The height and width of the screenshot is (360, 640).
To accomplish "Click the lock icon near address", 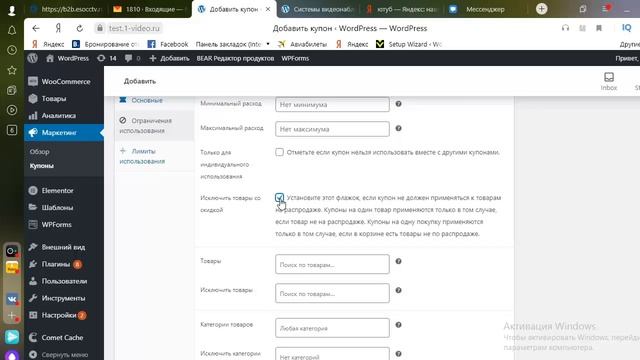I will coord(100,28).
